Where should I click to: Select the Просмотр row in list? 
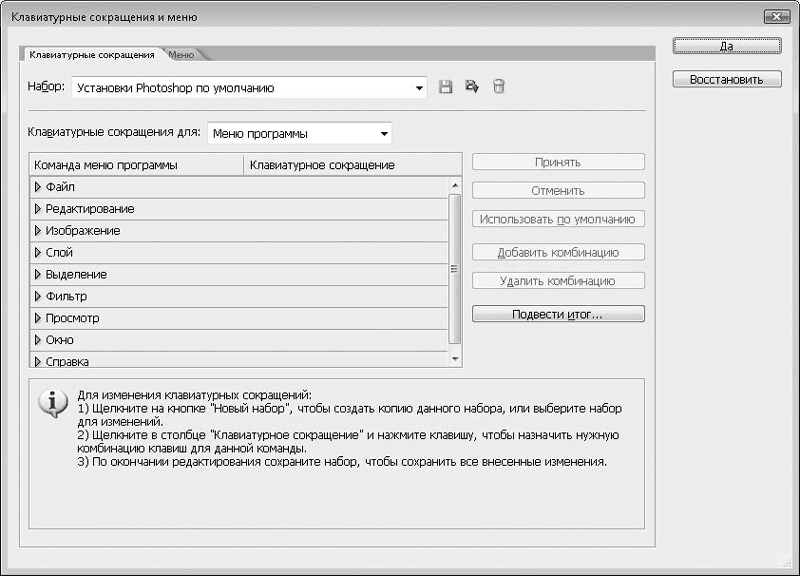point(72,318)
